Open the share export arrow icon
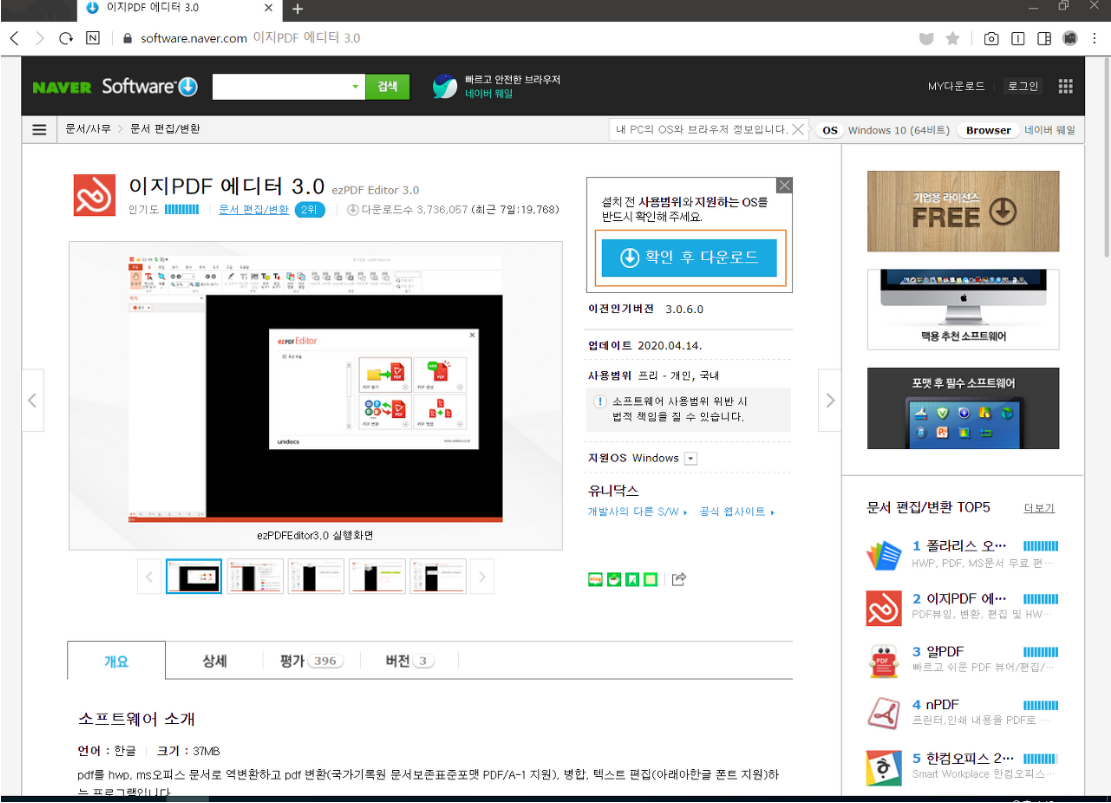This screenshot has height=803, width=1111. (679, 579)
